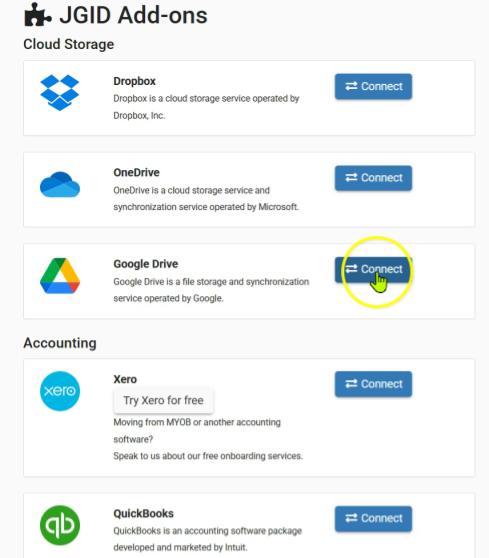This screenshot has height=558, width=489.
Task: Click the Google Drive triangle logo
Action: pos(60,276)
